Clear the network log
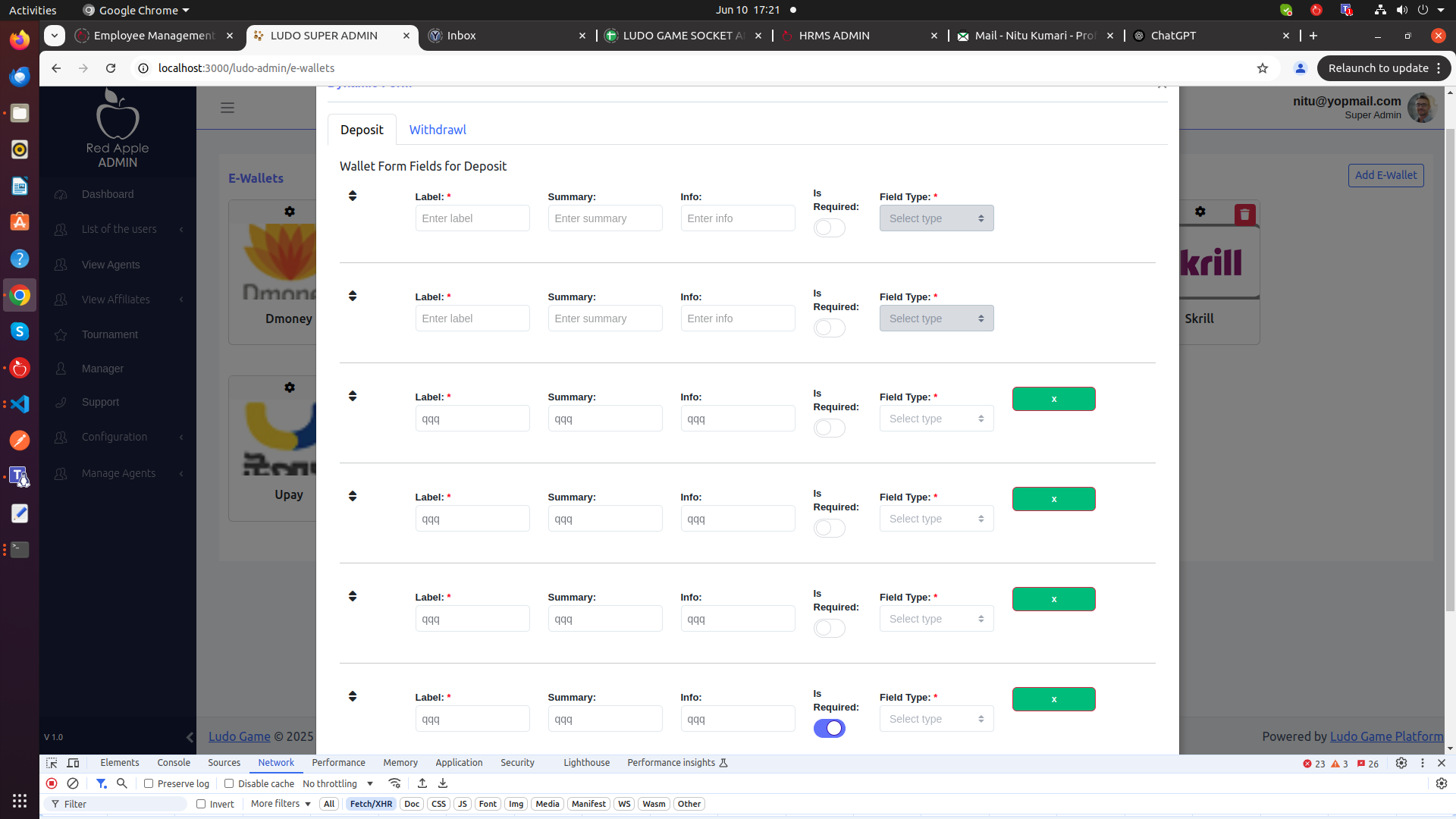Screen dimensions: 1456x819 click(73, 783)
